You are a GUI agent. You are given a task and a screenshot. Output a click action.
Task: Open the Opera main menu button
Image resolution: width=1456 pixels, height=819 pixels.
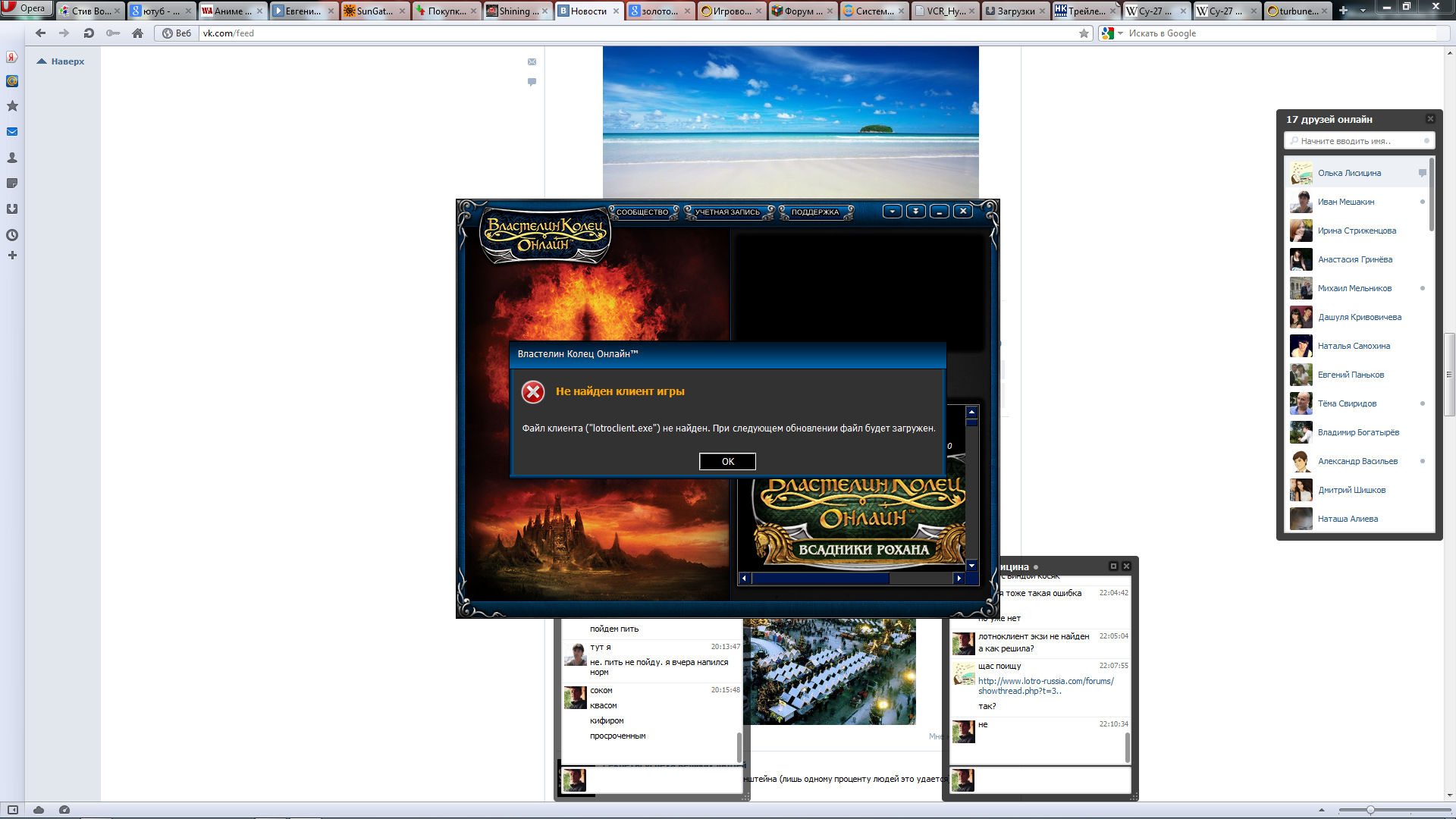[x=27, y=8]
